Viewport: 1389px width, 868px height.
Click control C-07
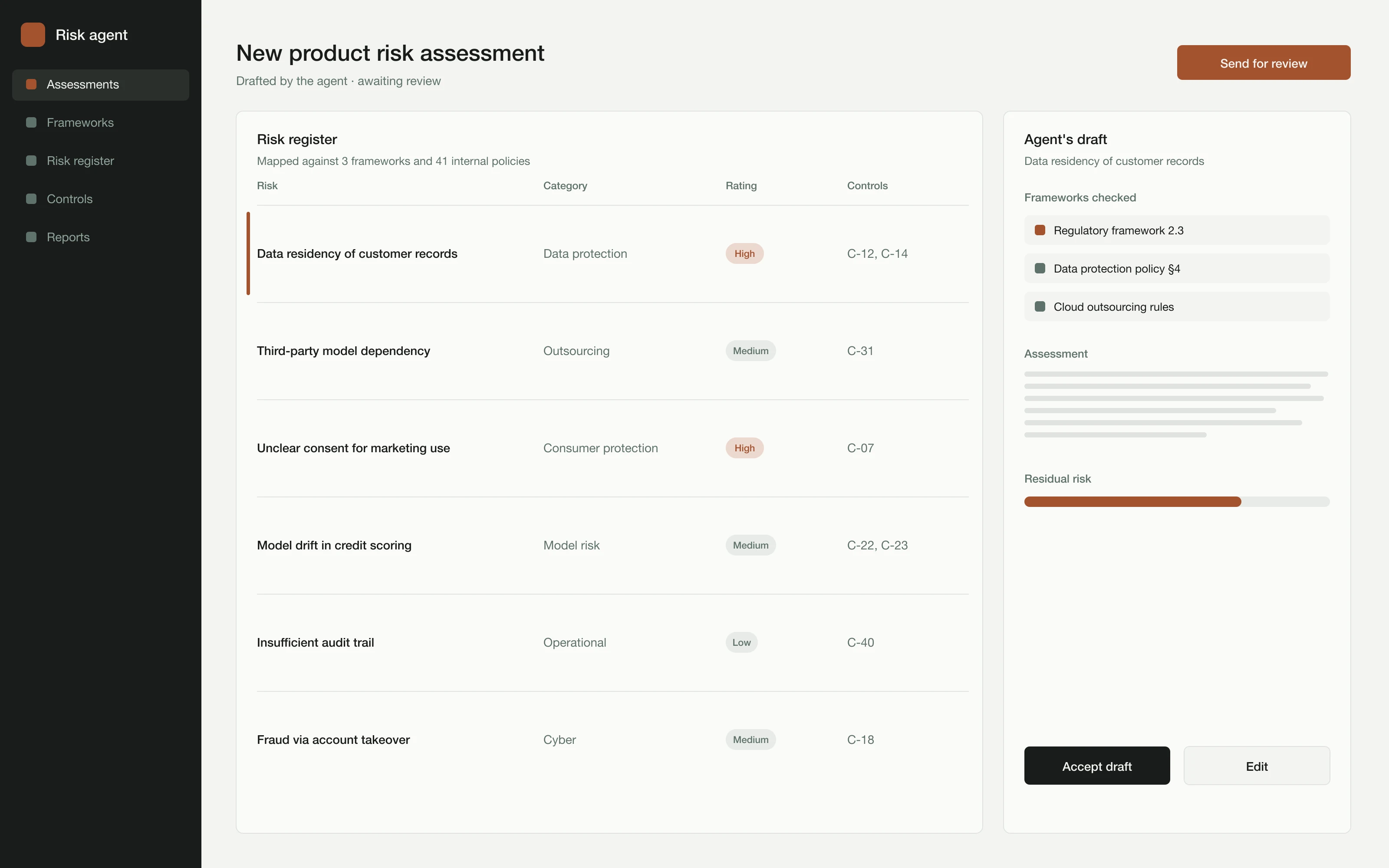tap(860, 448)
